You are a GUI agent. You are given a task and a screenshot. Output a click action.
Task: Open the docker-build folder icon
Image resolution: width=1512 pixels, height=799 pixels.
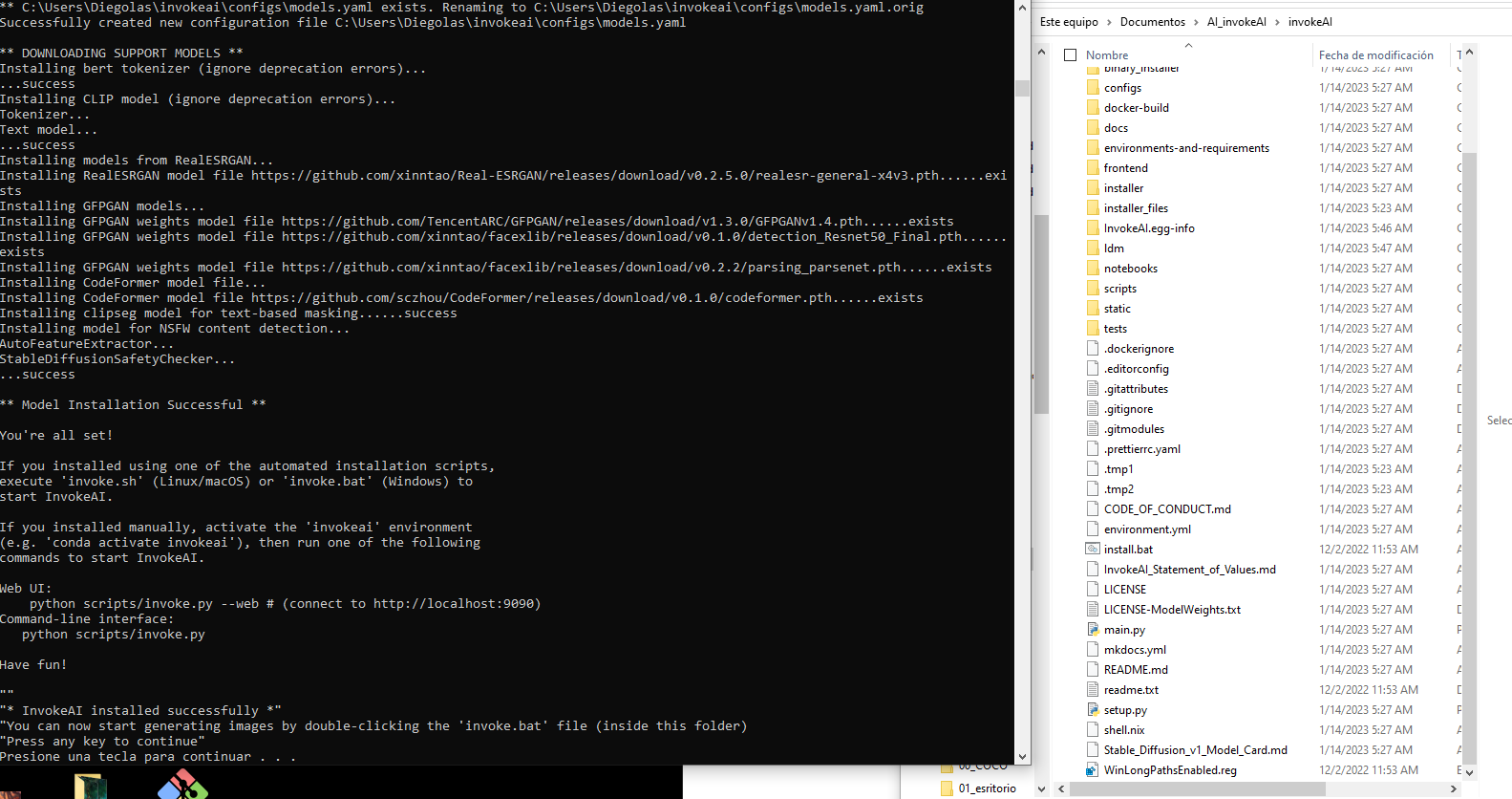click(x=1093, y=108)
